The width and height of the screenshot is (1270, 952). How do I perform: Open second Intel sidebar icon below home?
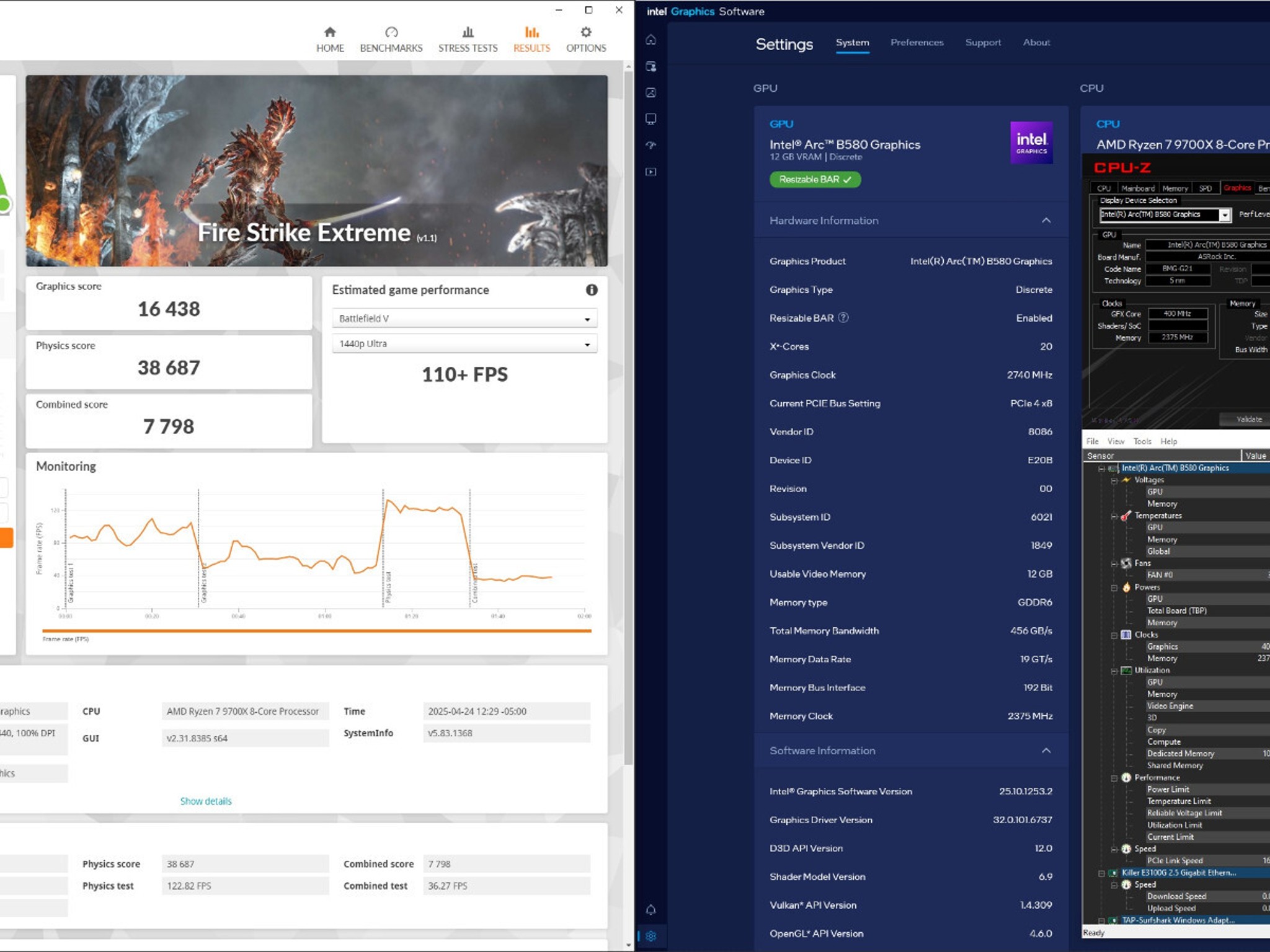click(651, 66)
